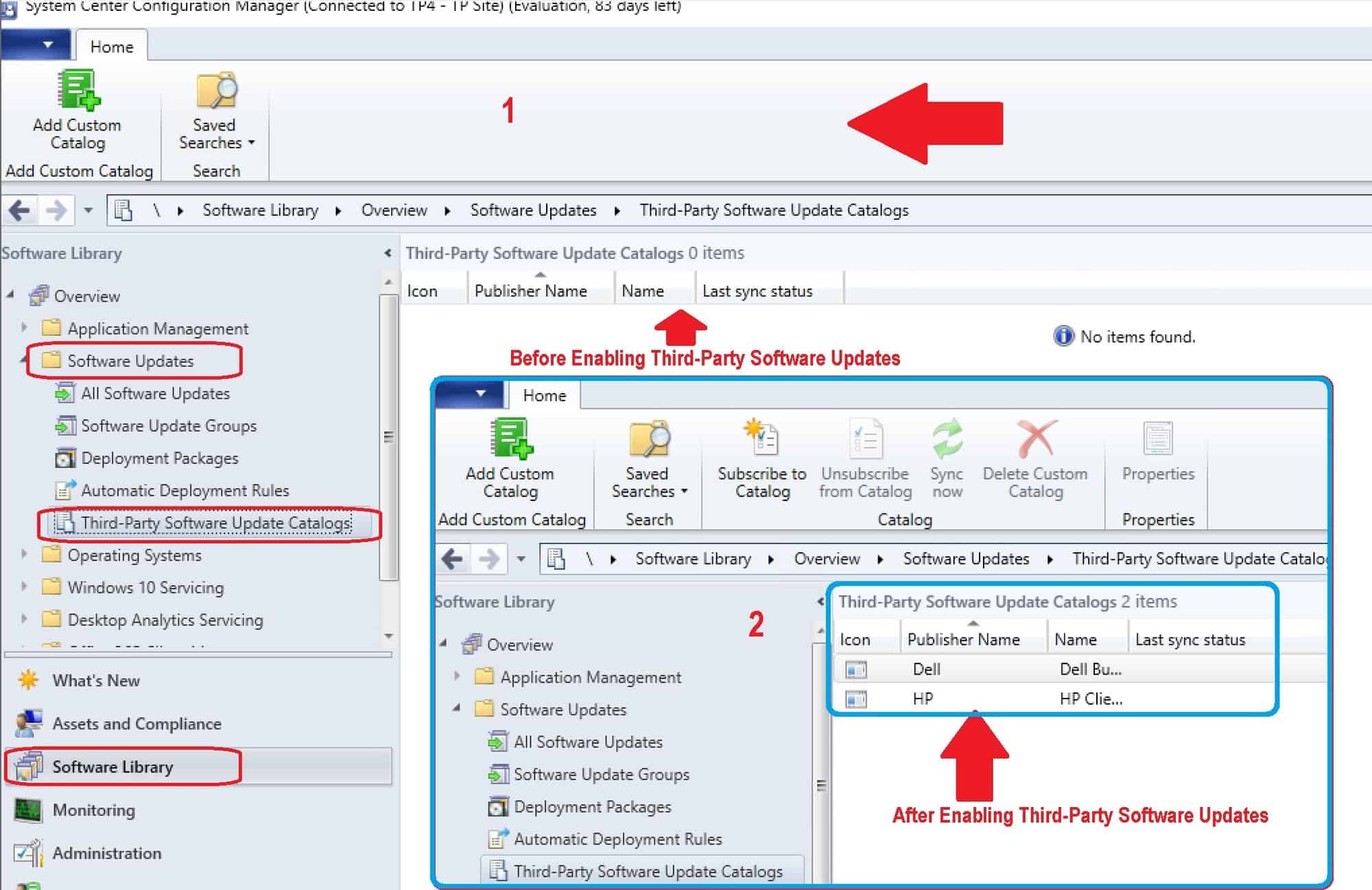Click the Back navigation arrow in the main window
This screenshot has width=1372, height=890.
coord(20,210)
